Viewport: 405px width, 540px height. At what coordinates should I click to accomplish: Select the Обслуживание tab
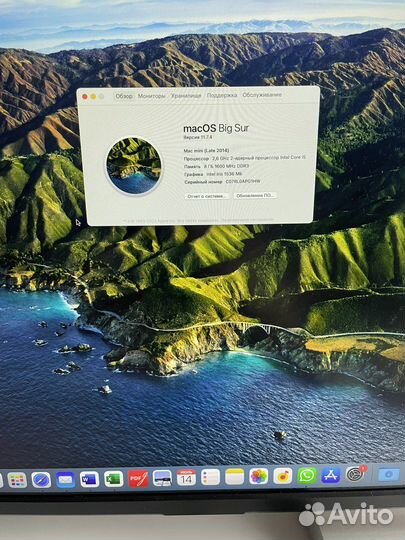click(x=262, y=94)
